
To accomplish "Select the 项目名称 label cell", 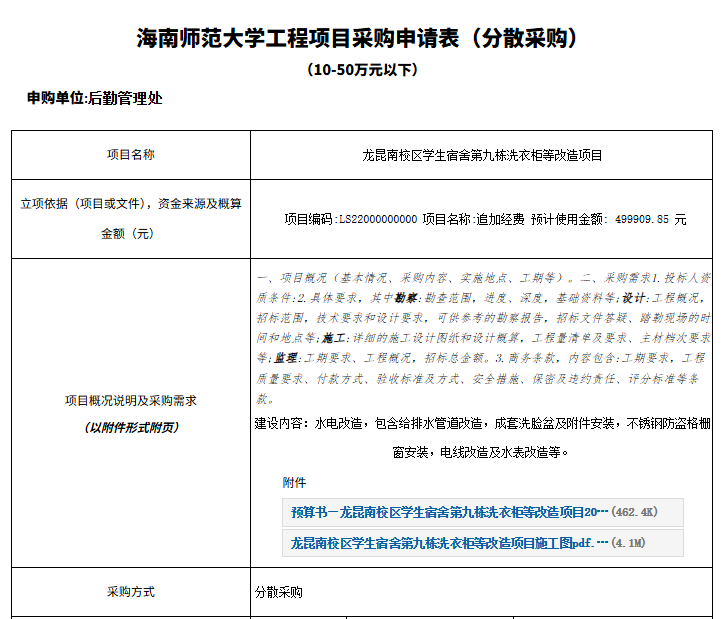I will [131, 155].
